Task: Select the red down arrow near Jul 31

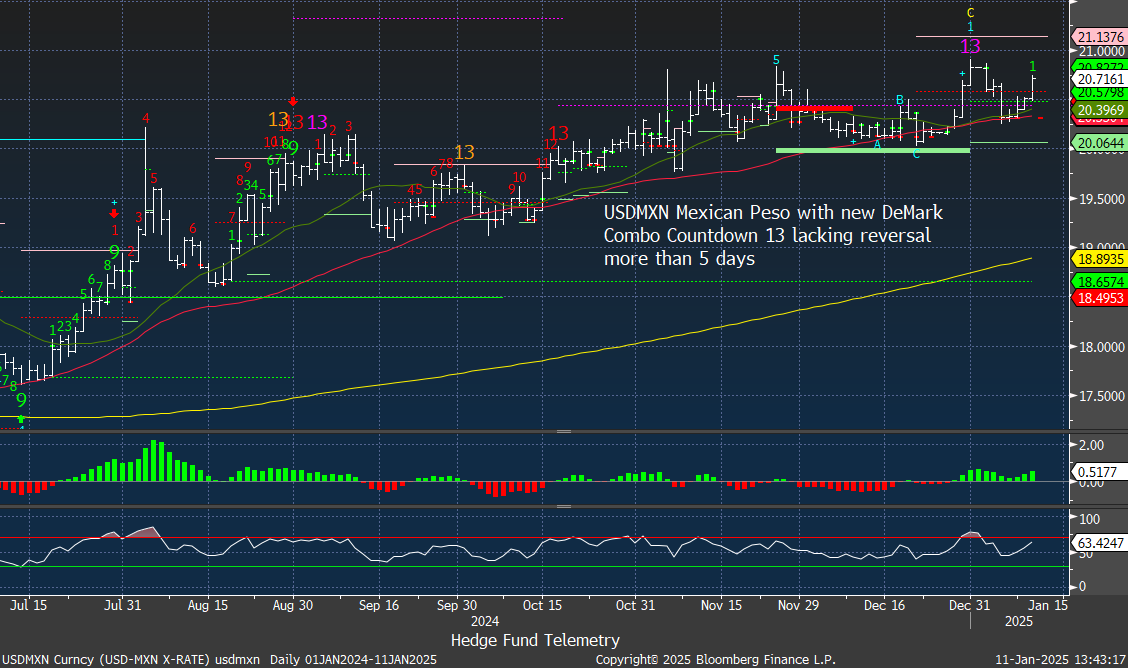Action: coord(115,214)
